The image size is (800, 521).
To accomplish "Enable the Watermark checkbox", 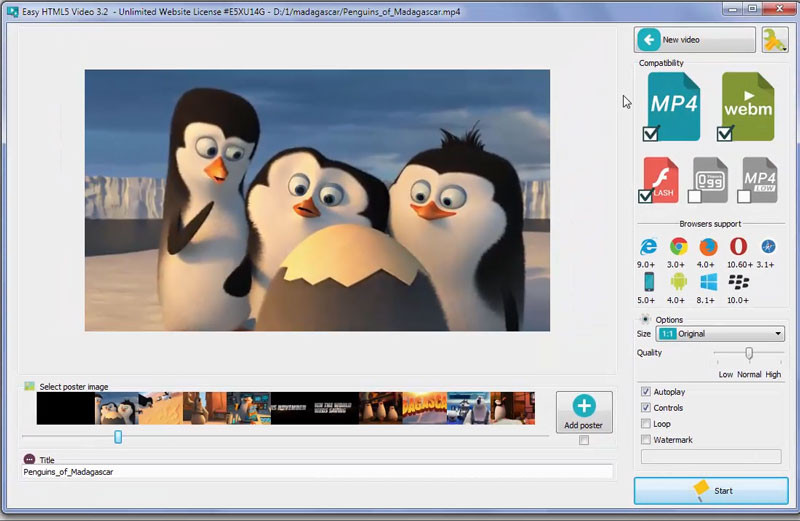I will pyautogui.click(x=646, y=439).
